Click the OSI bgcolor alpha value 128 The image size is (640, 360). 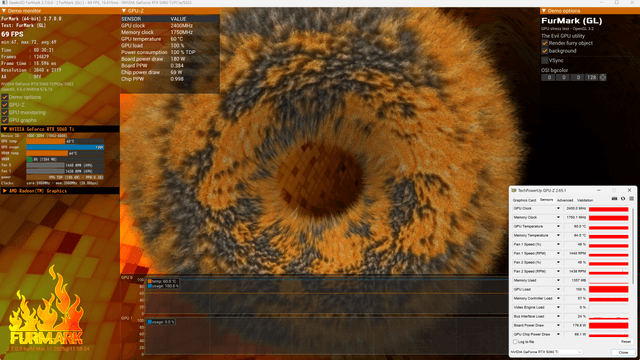[x=591, y=77]
